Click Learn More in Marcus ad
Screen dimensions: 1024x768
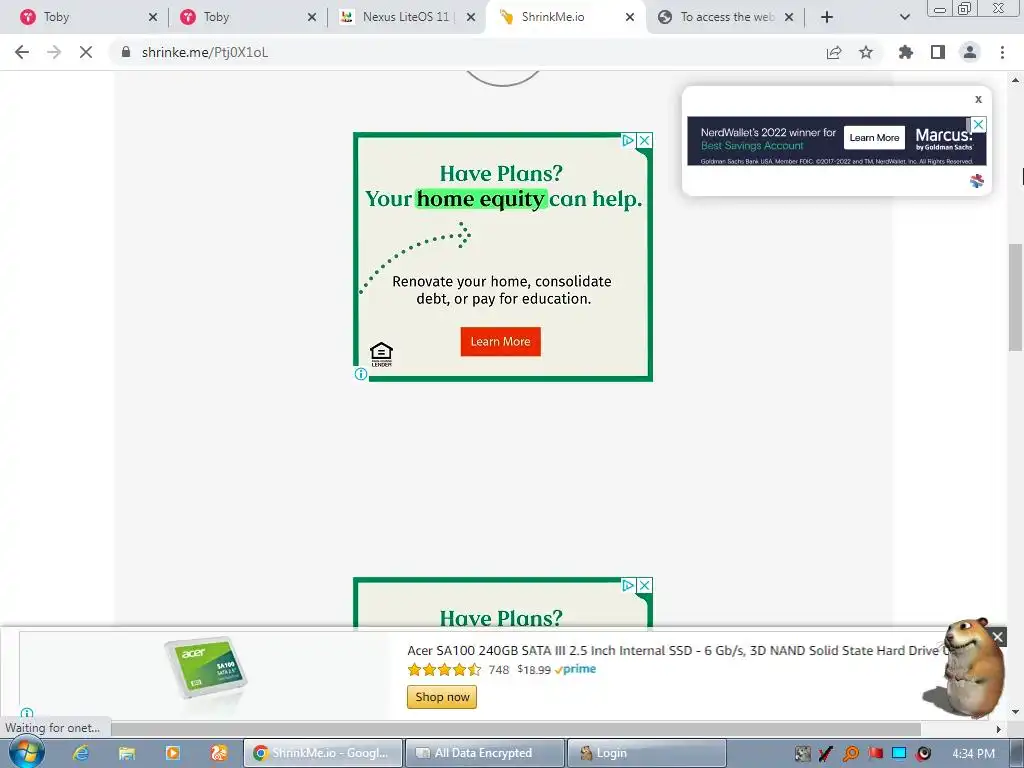pos(874,138)
